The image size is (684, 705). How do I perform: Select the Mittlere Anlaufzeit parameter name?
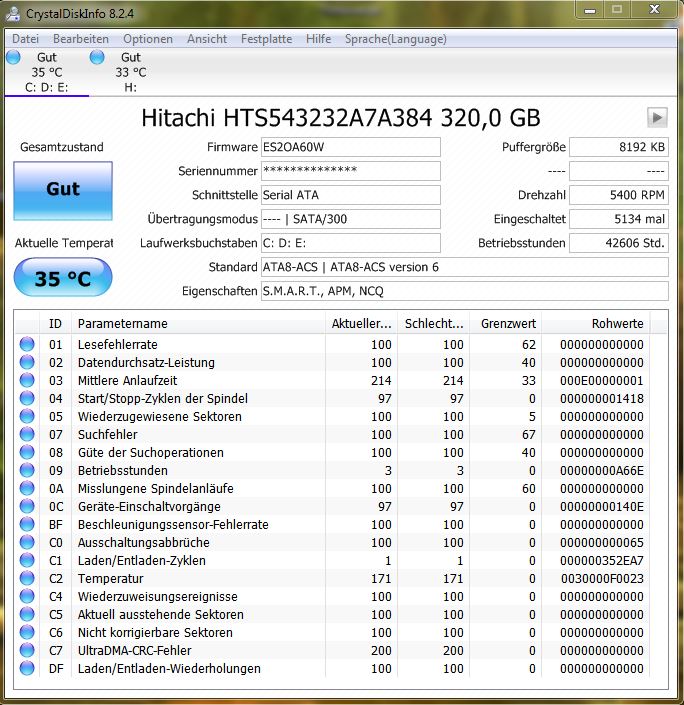(128, 380)
